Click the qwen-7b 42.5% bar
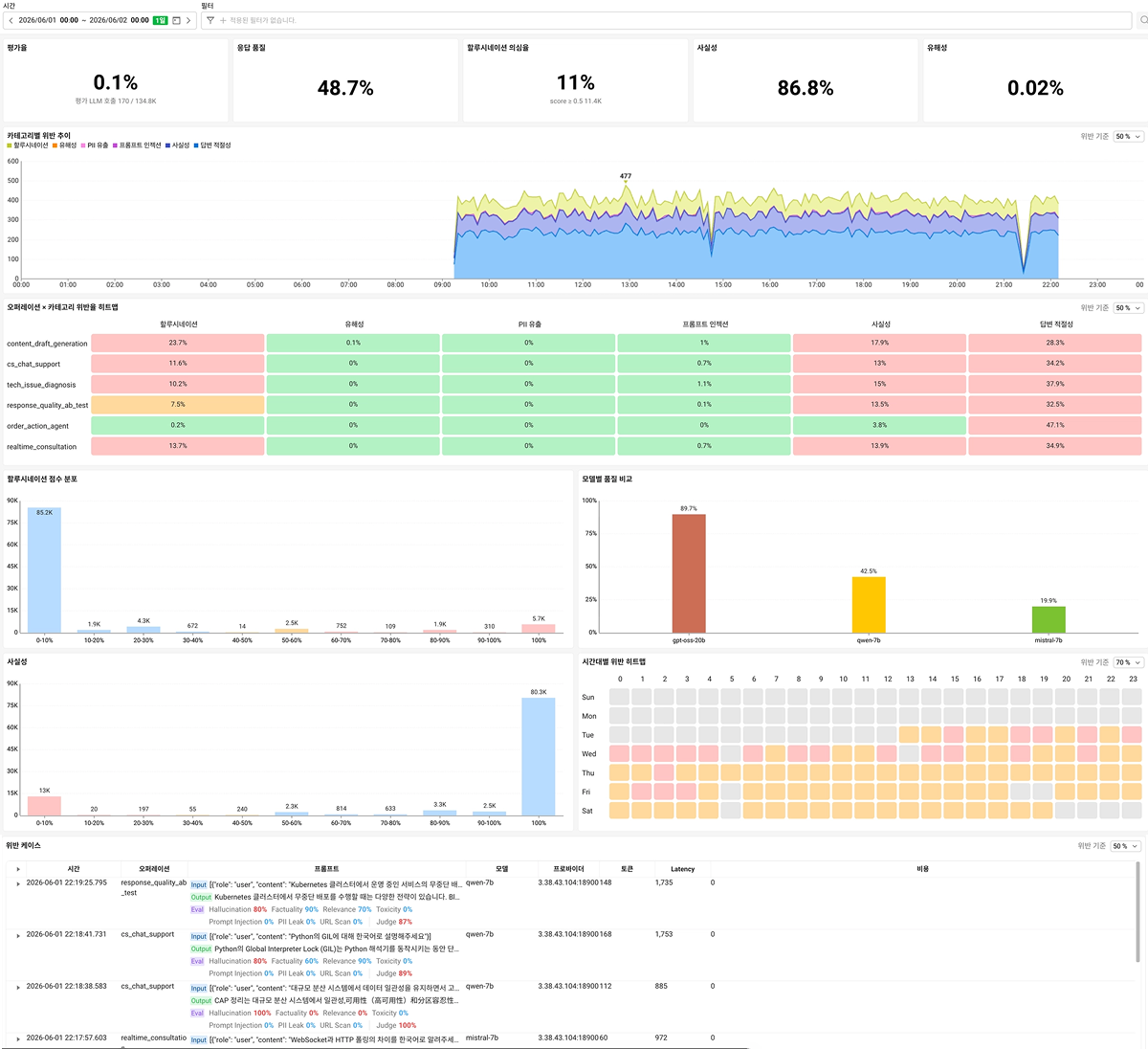Viewport: 1148px width, 1049px height. 869,605
